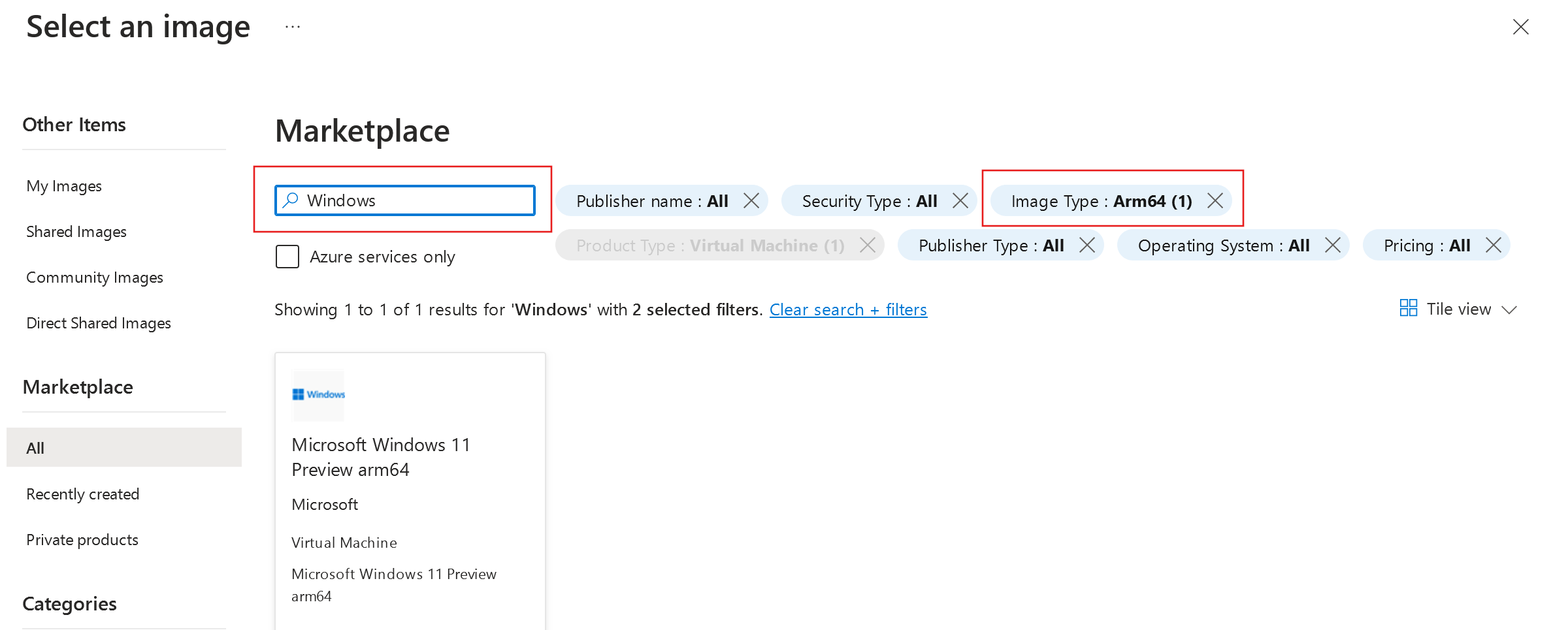Open the more options ellipsis menu
1568x630 pixels.
[x=293, y=27]
